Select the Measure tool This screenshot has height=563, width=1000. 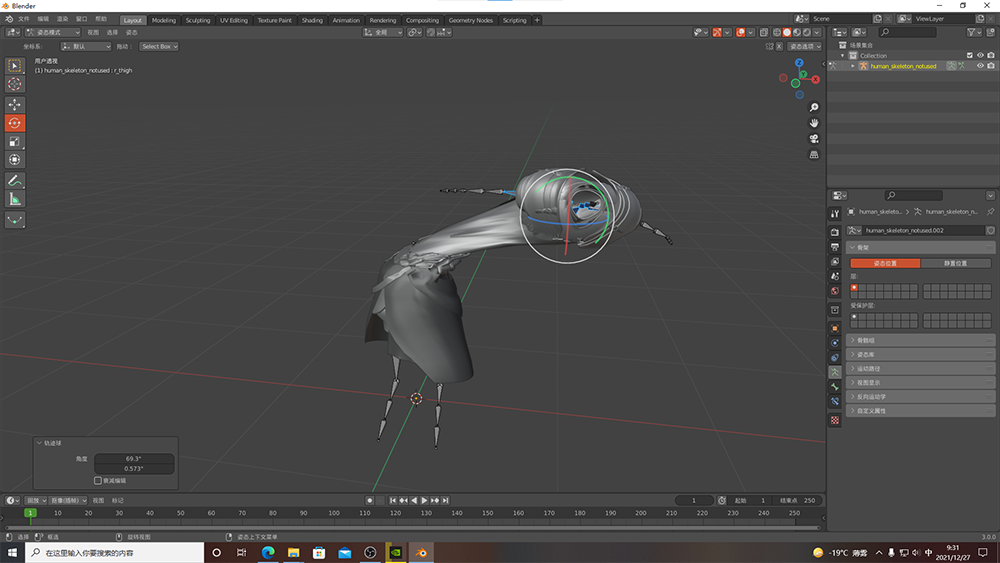[15, 200]
